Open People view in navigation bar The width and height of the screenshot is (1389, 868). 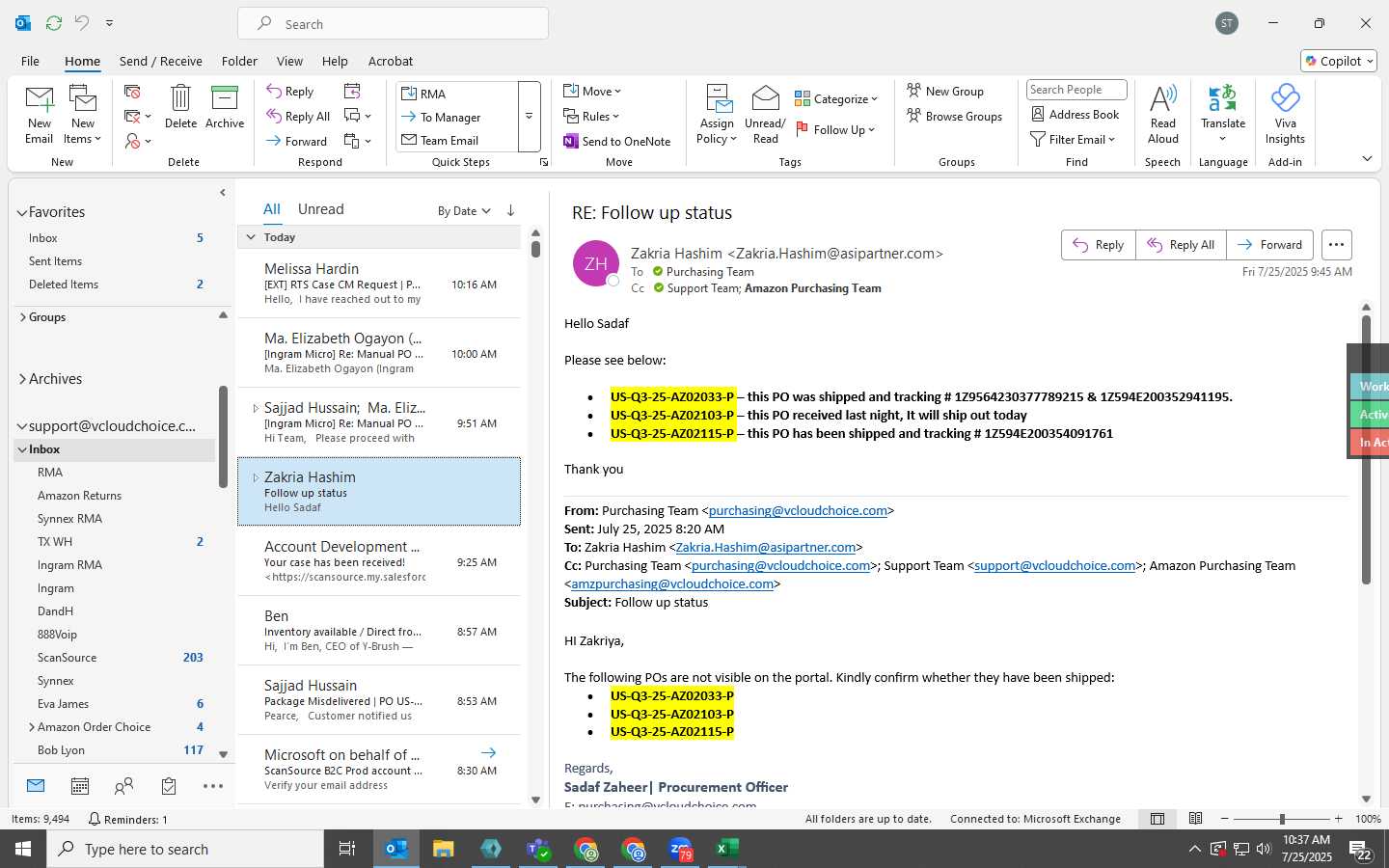(x=123, y=786)
